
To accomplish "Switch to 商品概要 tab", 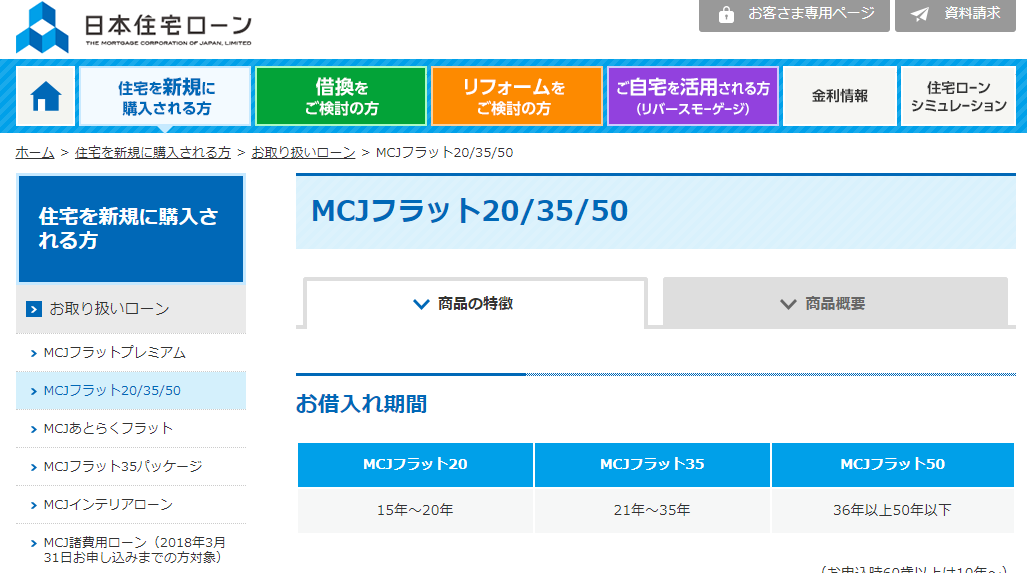I will point(835,303).
